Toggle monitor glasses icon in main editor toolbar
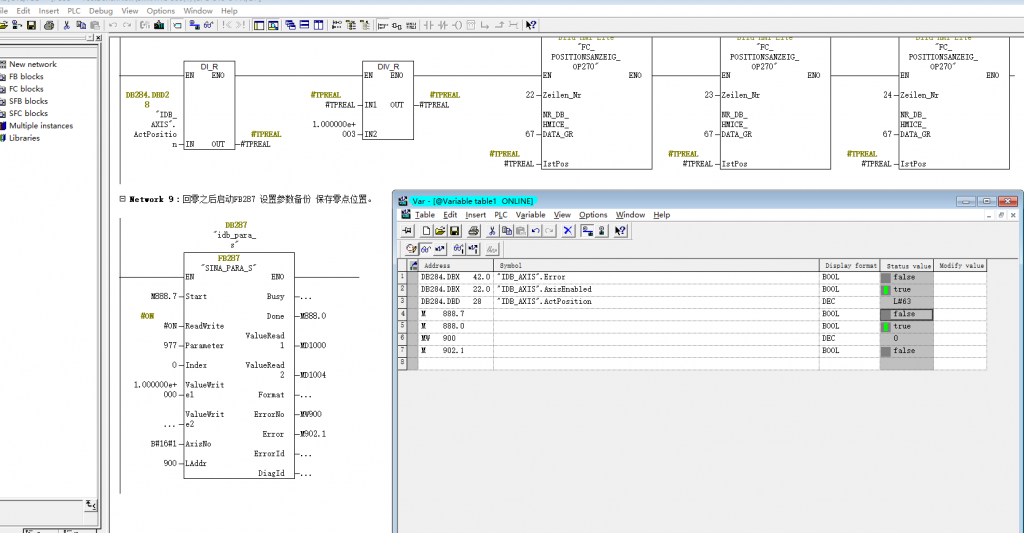 pyautogui.click(x=208, y=25)
